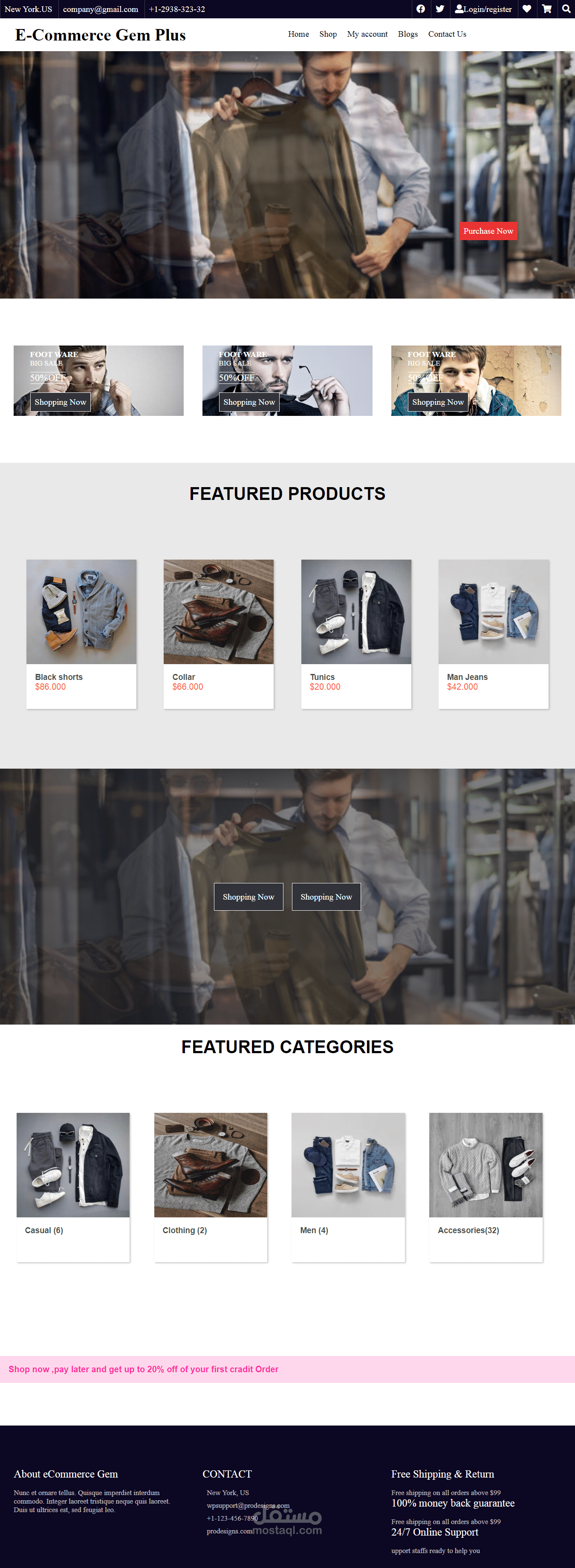Screen dimensions: 575x1568
Task: Click the red Purchase Now button
Action: click(x=488, y=231)
